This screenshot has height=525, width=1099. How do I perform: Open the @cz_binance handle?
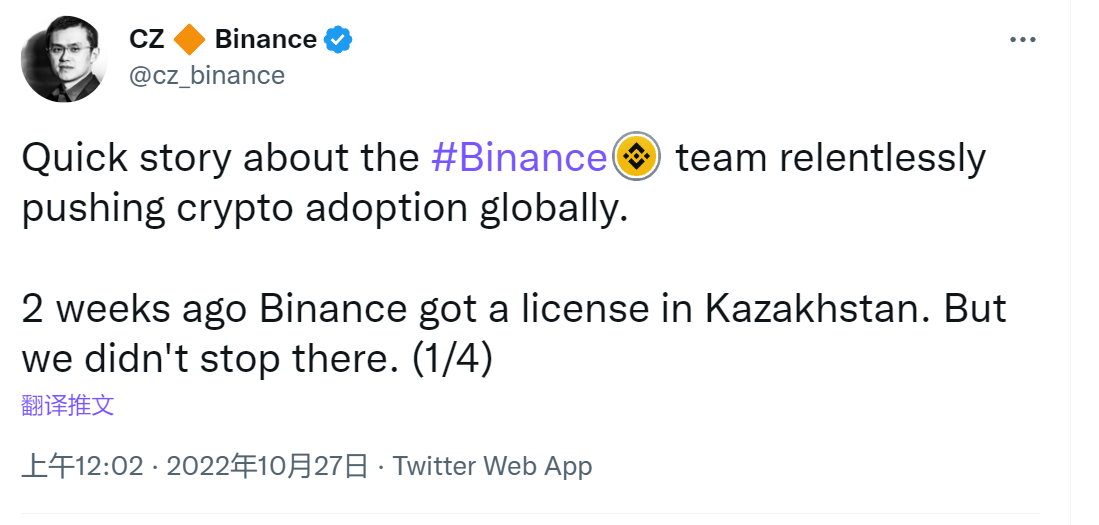coord(207,75)
